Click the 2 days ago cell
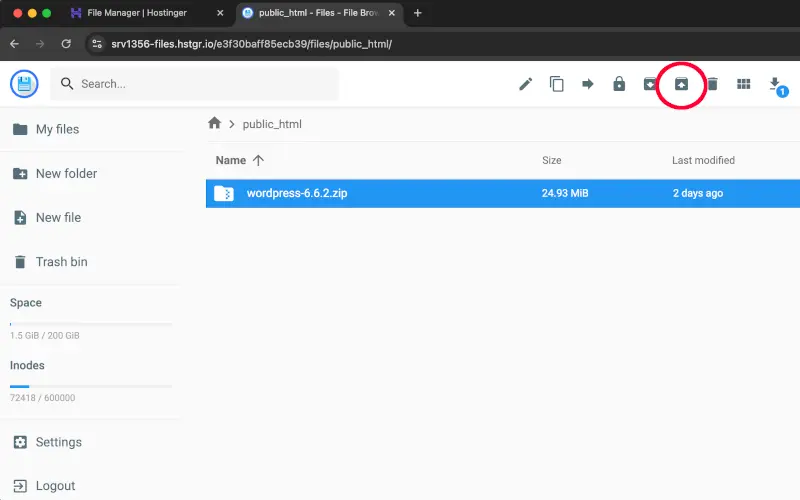 (697, 193)
